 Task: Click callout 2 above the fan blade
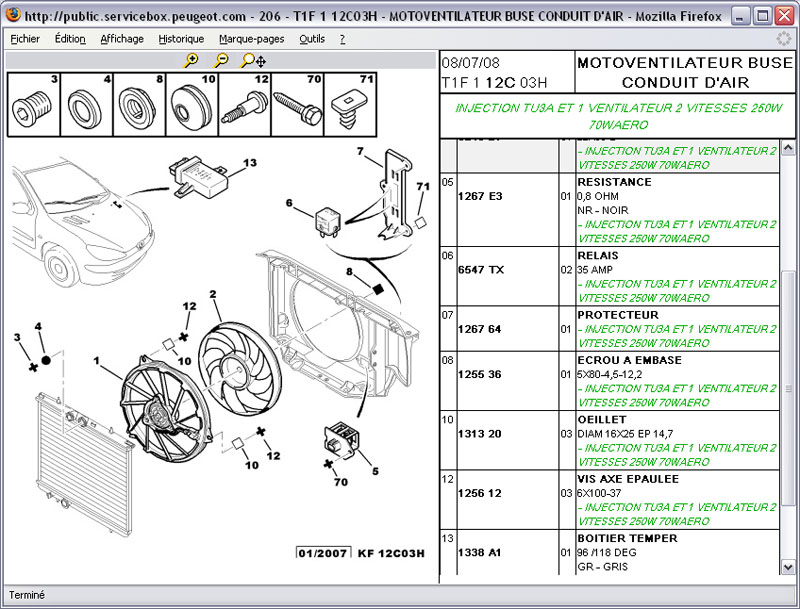point(213,294)
